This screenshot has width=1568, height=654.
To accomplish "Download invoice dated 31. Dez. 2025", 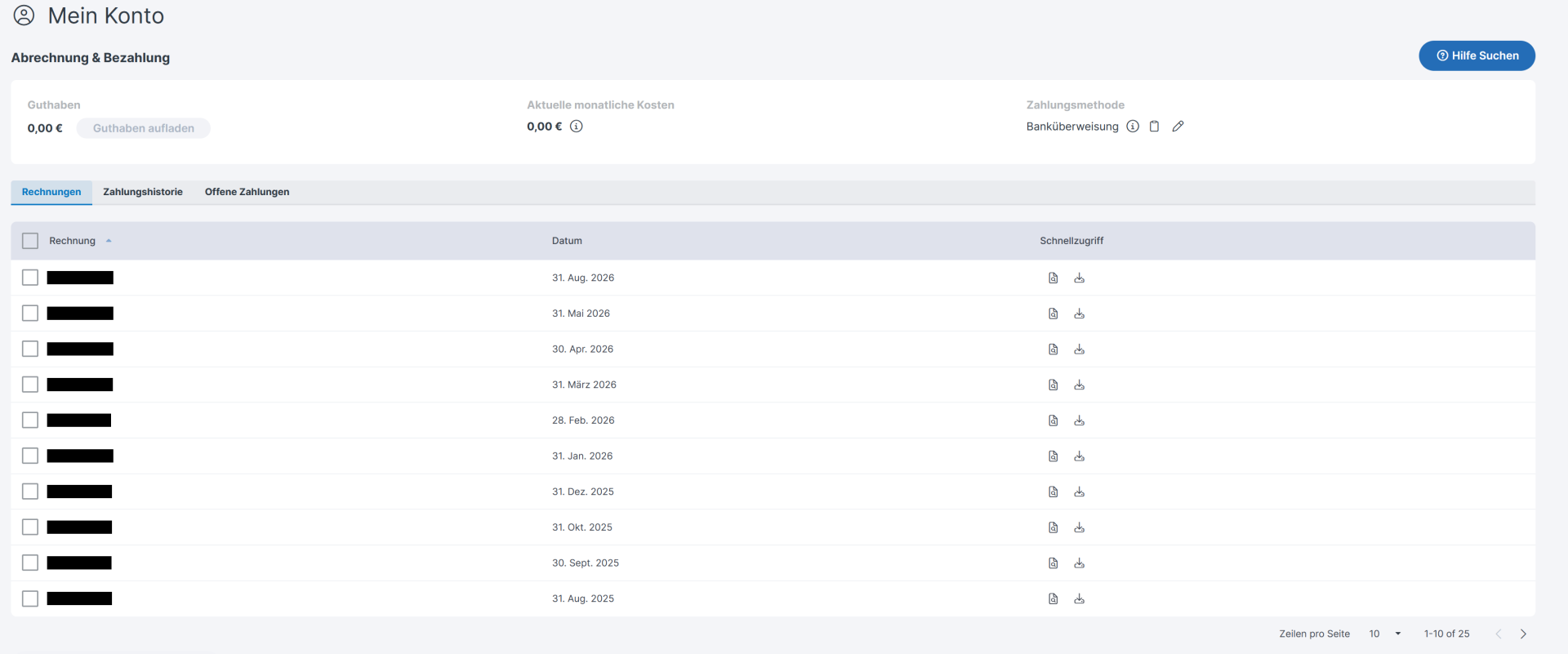I will (x=1080, y=492).
